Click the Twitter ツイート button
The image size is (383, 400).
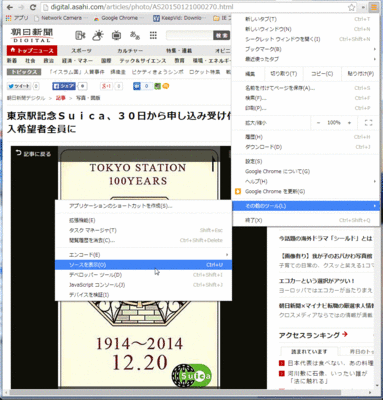point(19,86)
